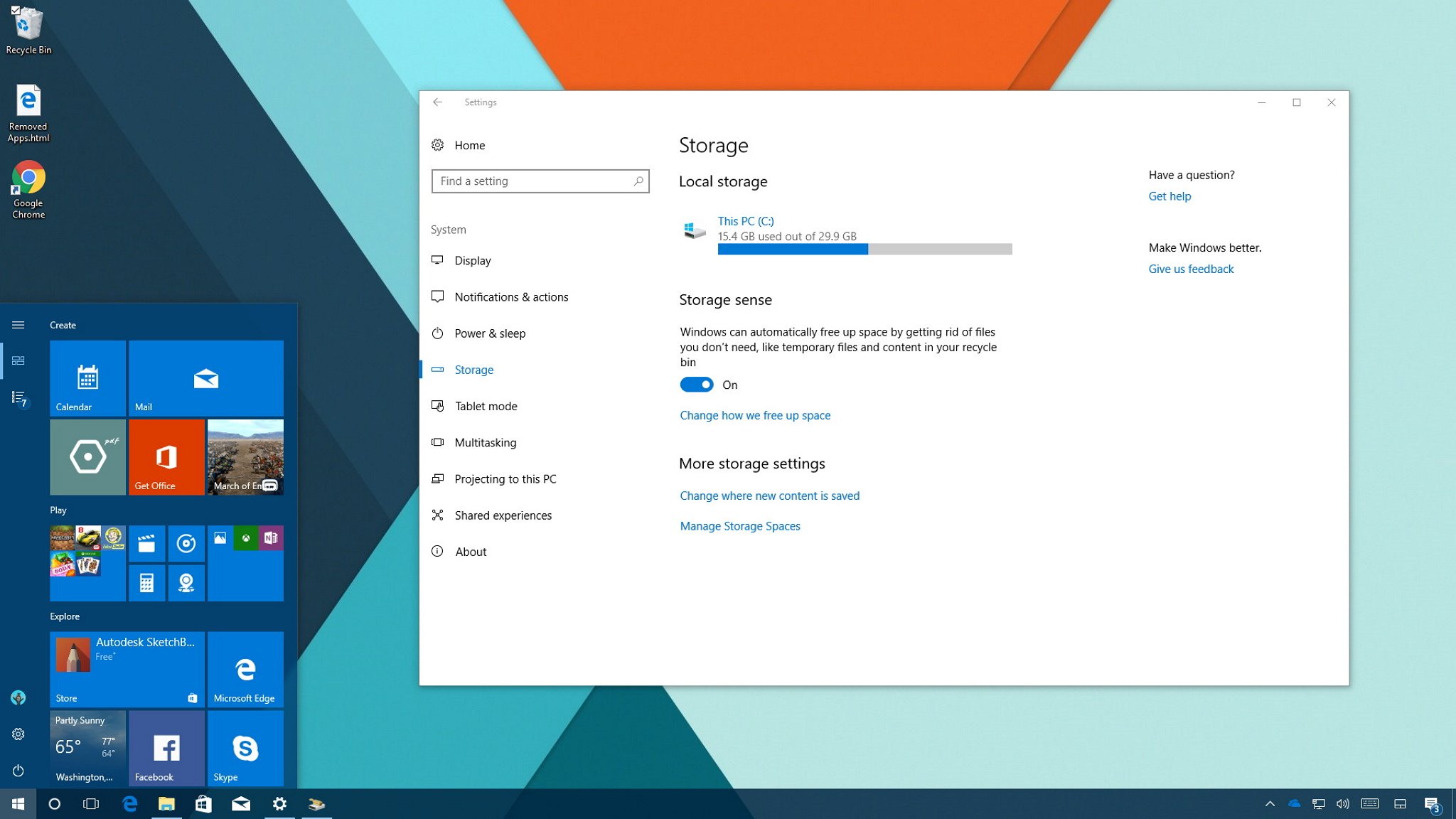The height and width of the screenshot is (819, 1456).
Task: Expand the Multitasking settings section
Action: [484, 442]
